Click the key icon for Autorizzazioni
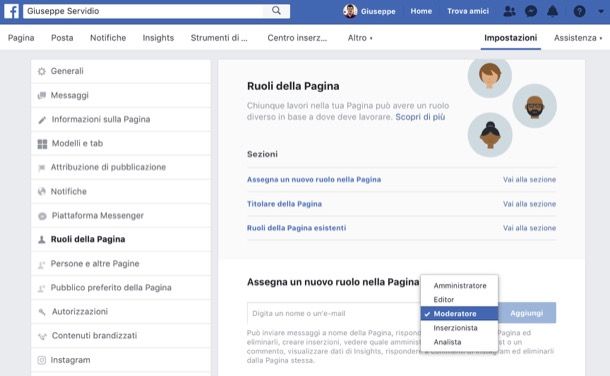The width and height of the screenshot is (610, 376). pyautogui.click(x=42, y=312)
